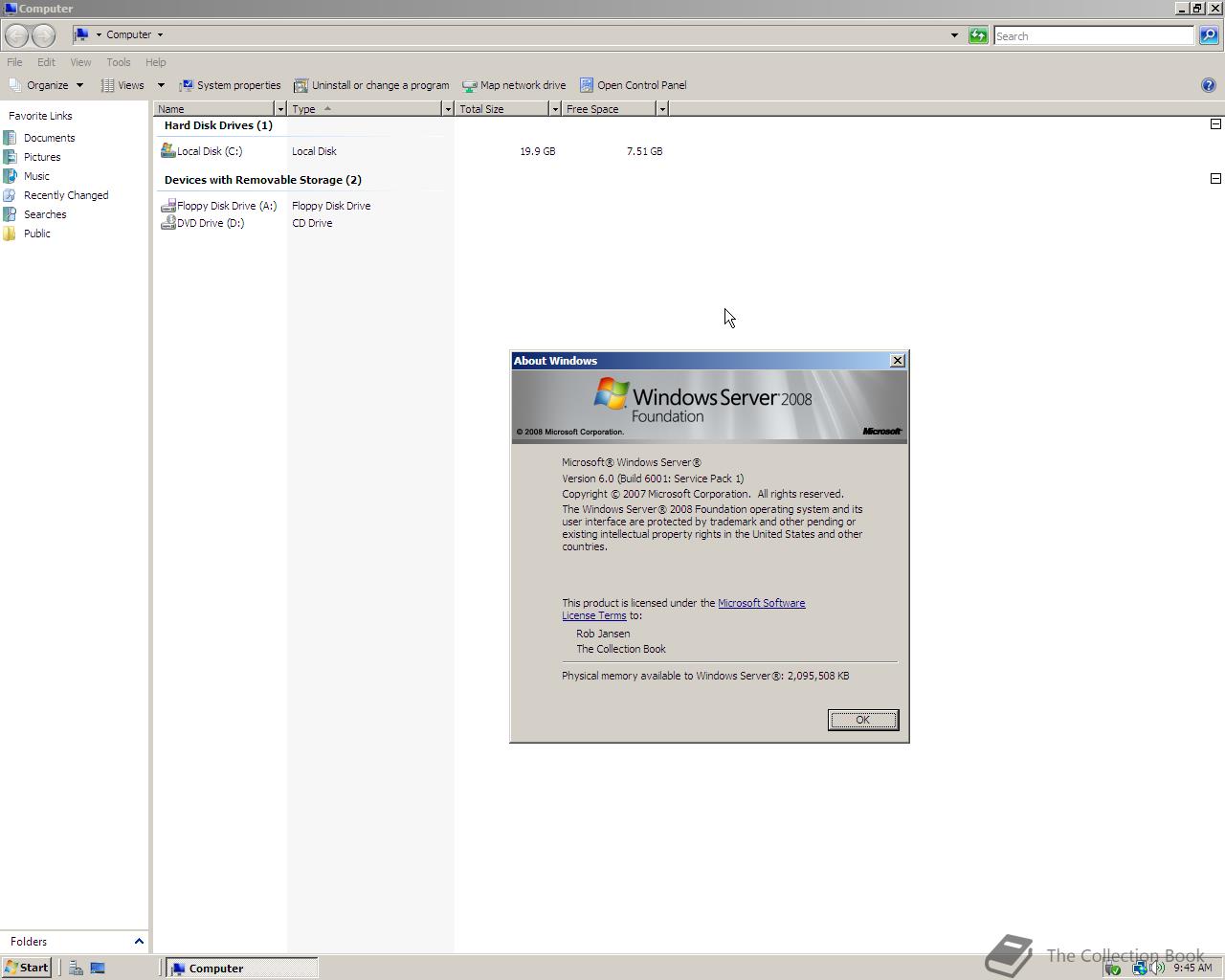The width and height of the screenshot is (1225, 980).
Task: Click the Computer icon in address bar
Action: (x=81, y=34)
